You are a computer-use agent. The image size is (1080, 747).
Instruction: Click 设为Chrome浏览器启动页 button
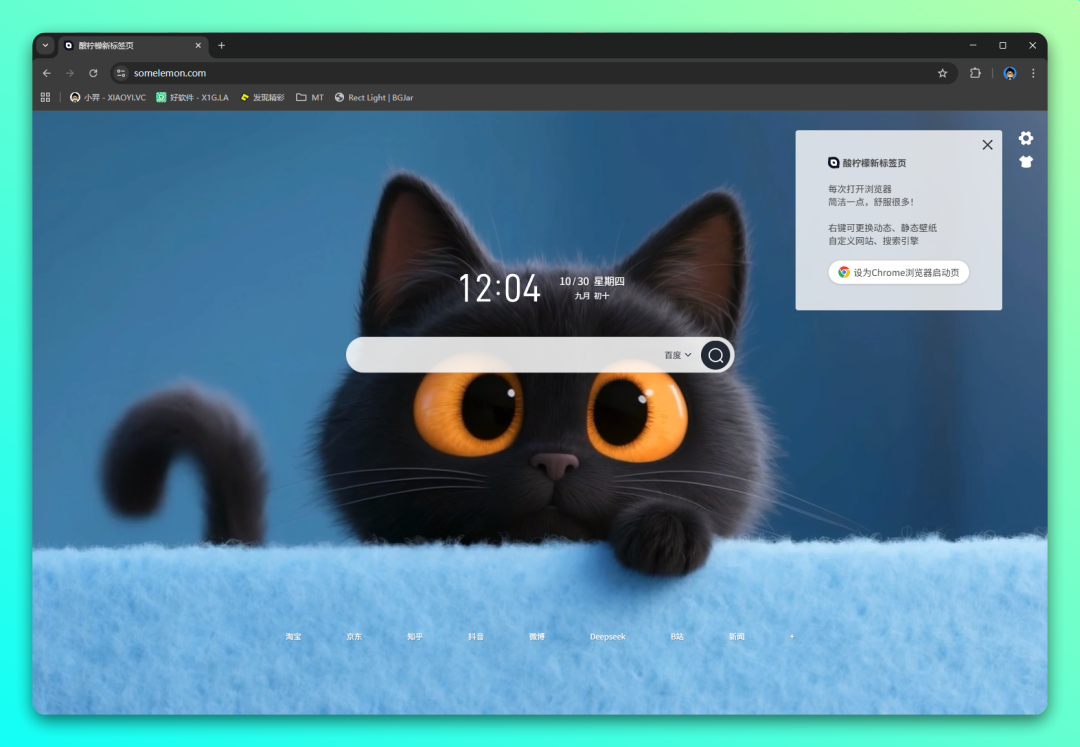(x=898, y=272)
